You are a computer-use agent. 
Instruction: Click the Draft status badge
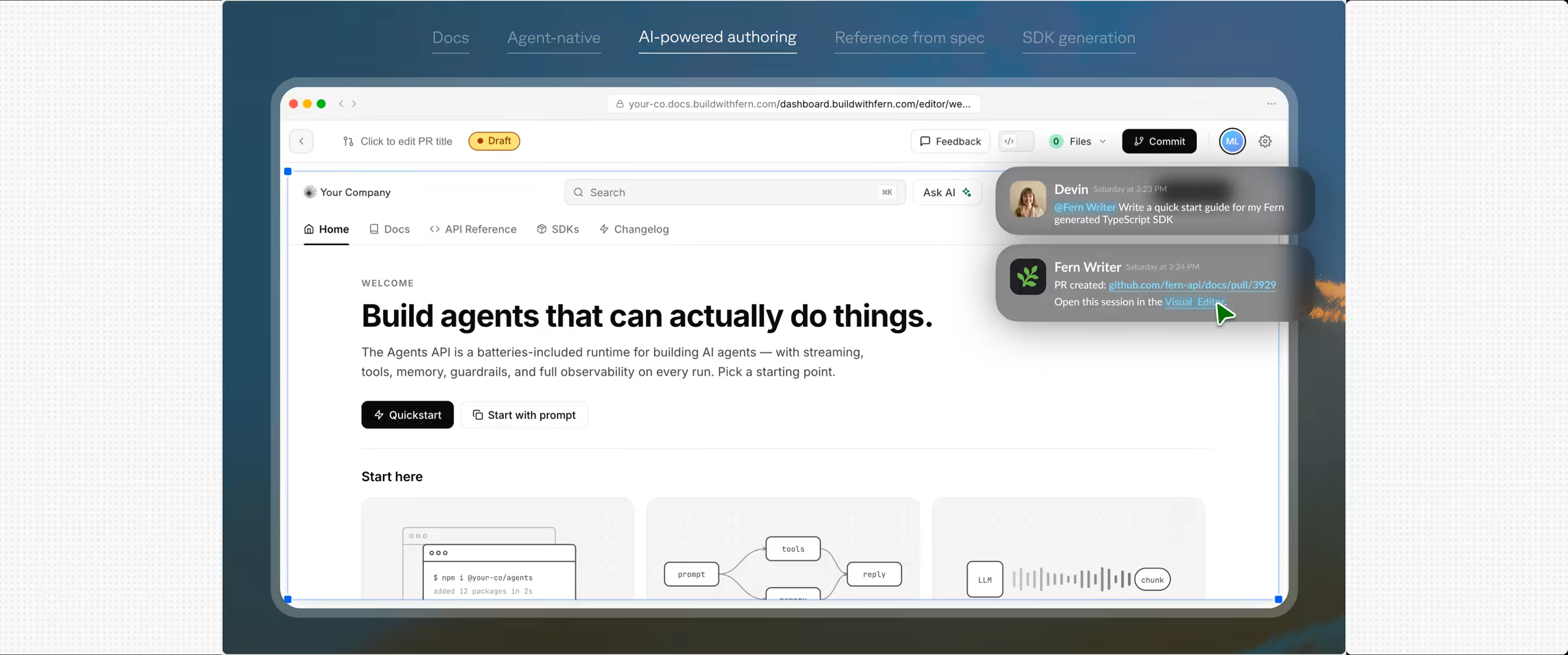click(494, 141)
